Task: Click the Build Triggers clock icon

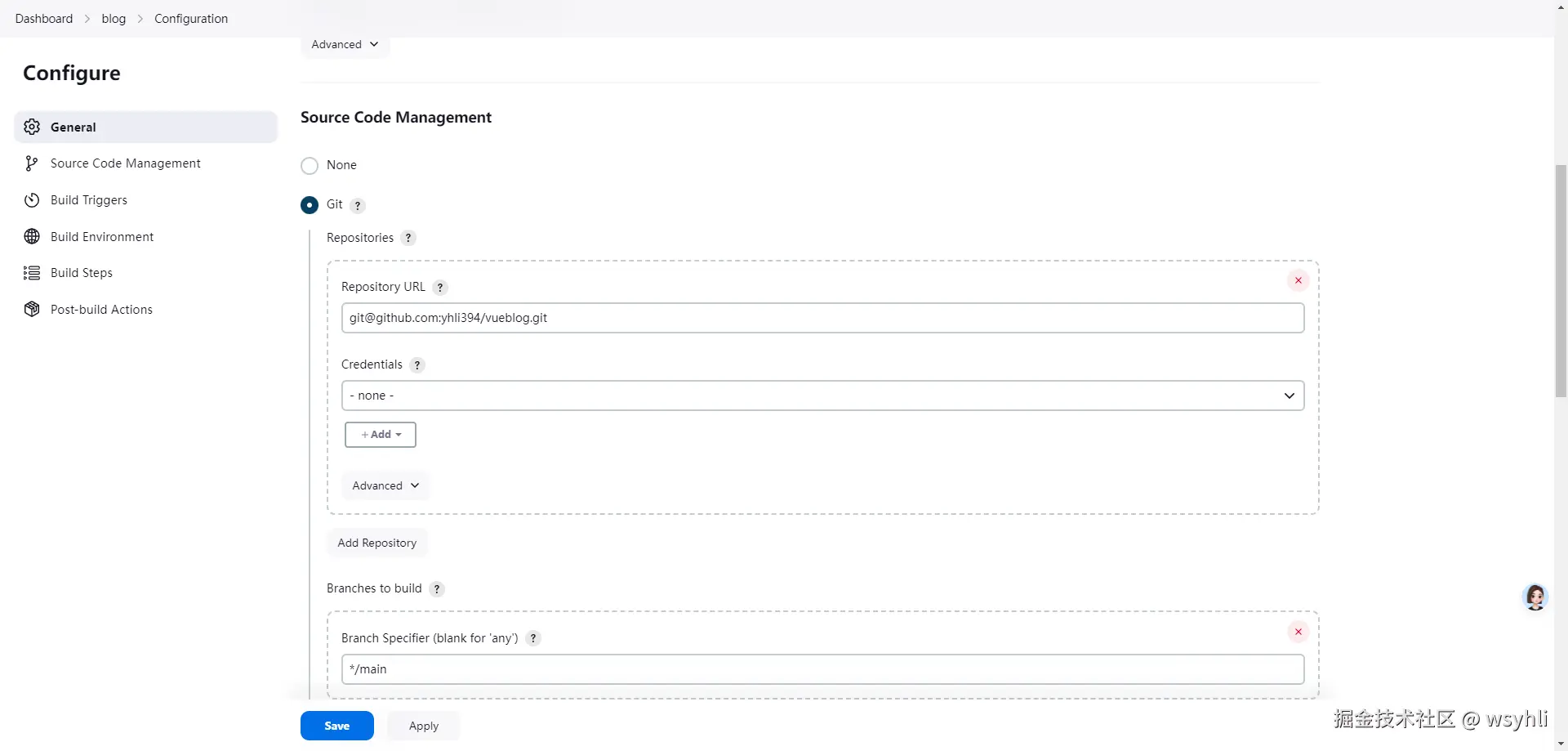Action: tap(32, 200)
